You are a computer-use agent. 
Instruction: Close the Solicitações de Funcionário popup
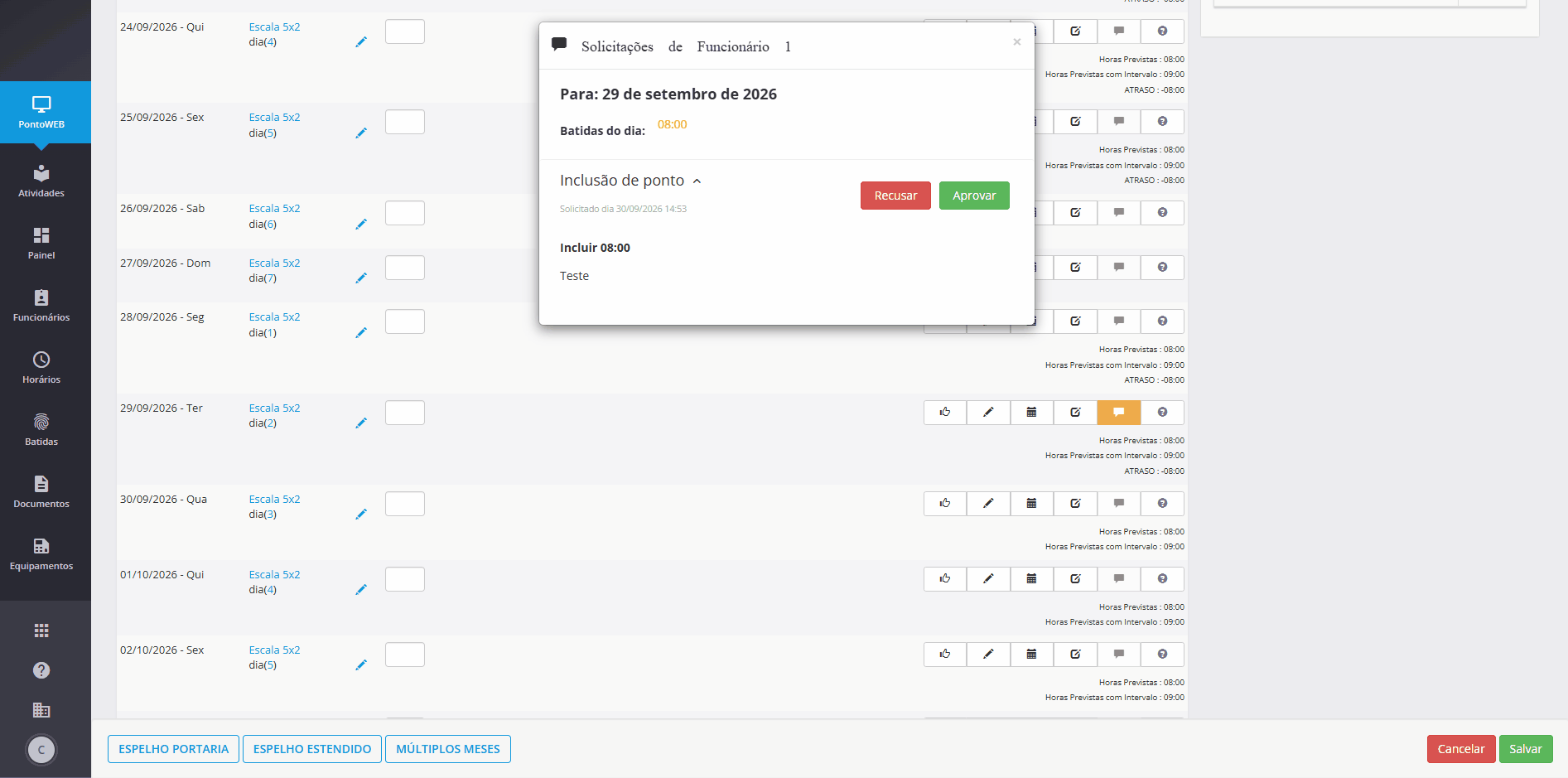(1017, 42)
